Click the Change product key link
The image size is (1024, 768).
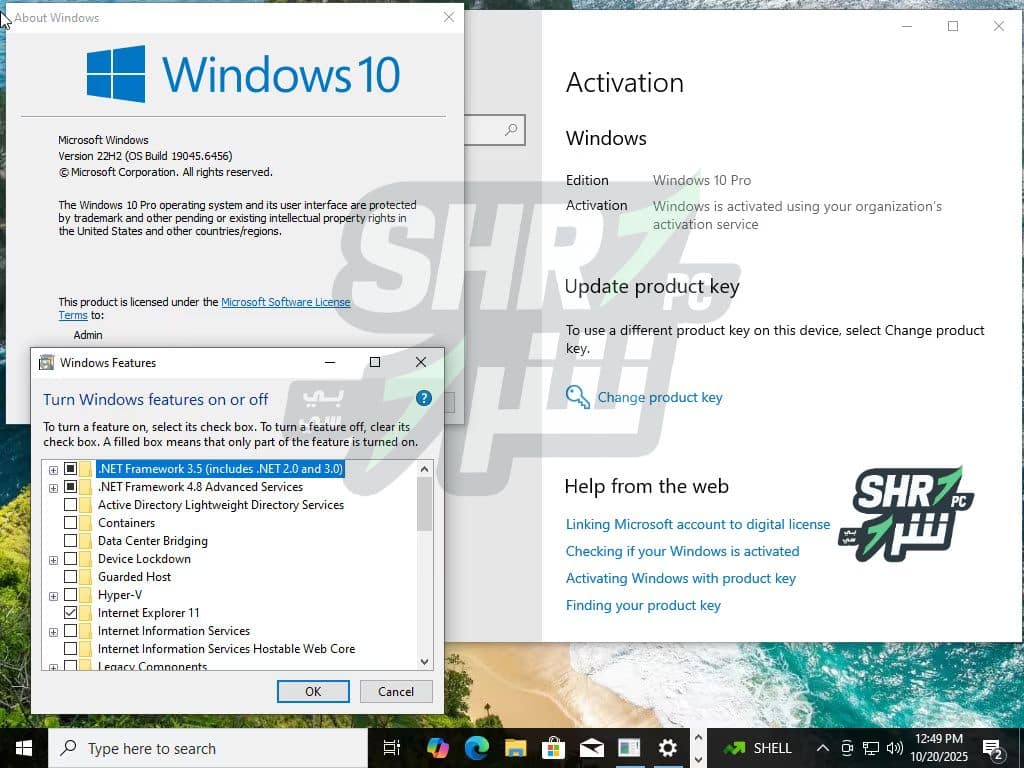659,397
